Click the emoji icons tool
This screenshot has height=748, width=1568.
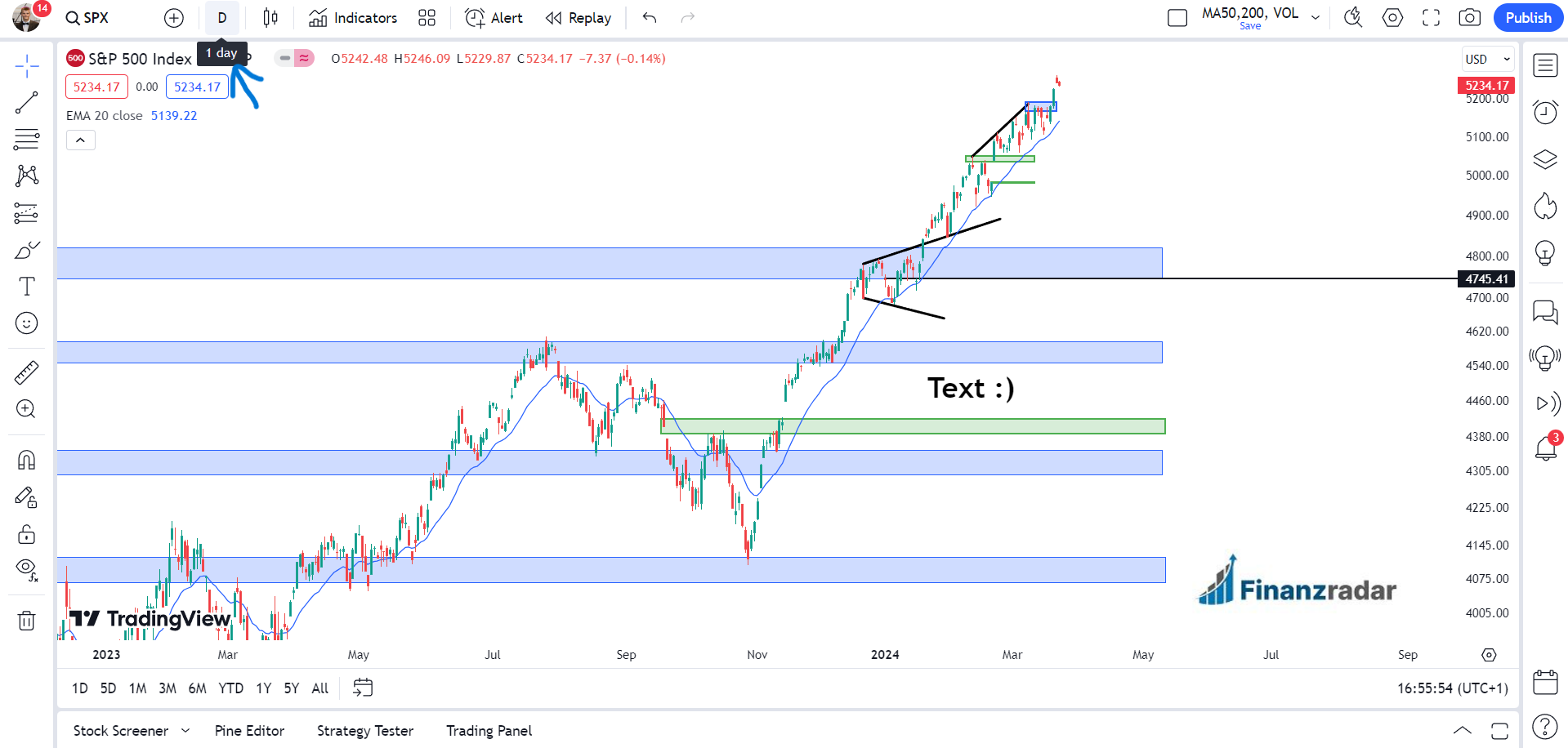coord(26,324)
